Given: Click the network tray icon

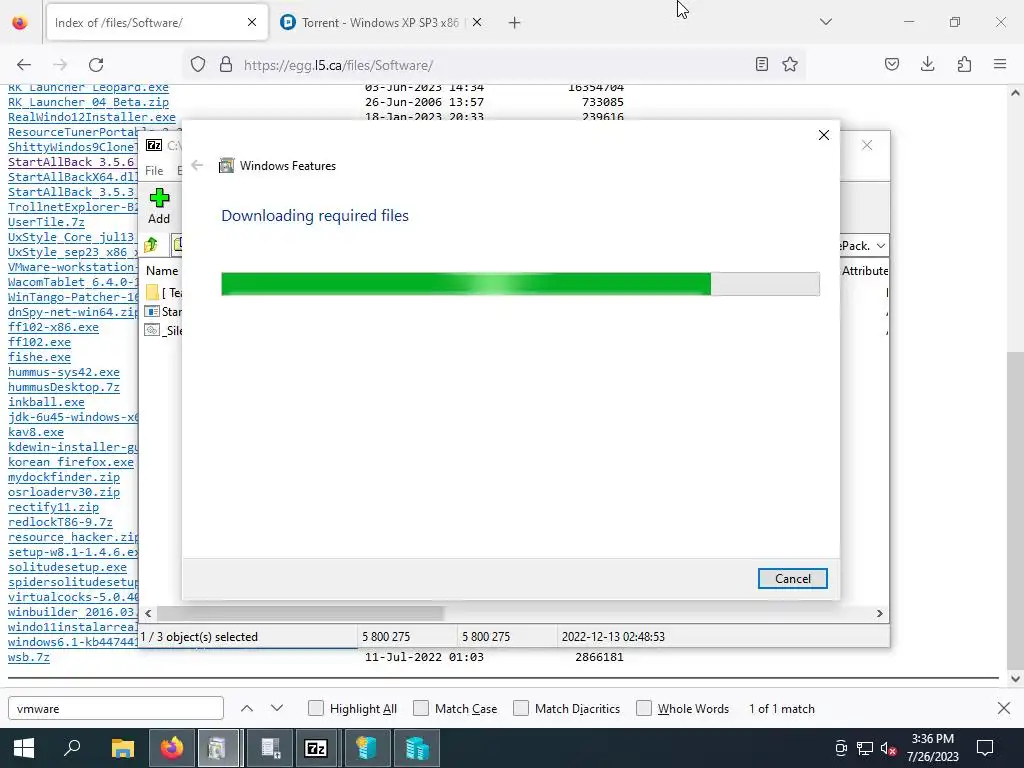Looking at the screenshot, I should point(865,749).
